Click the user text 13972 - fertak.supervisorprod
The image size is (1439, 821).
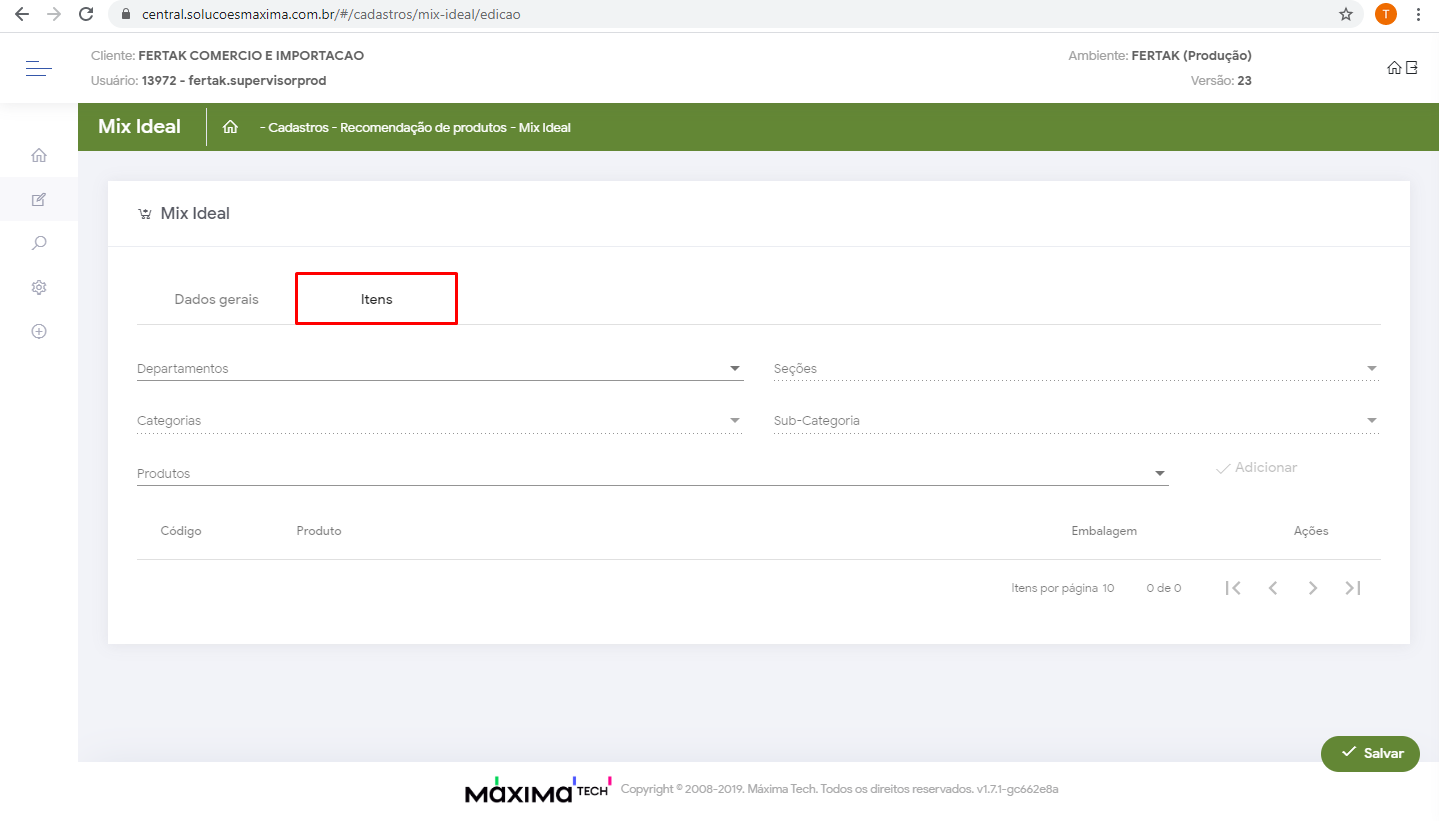[x=234, y=81]
